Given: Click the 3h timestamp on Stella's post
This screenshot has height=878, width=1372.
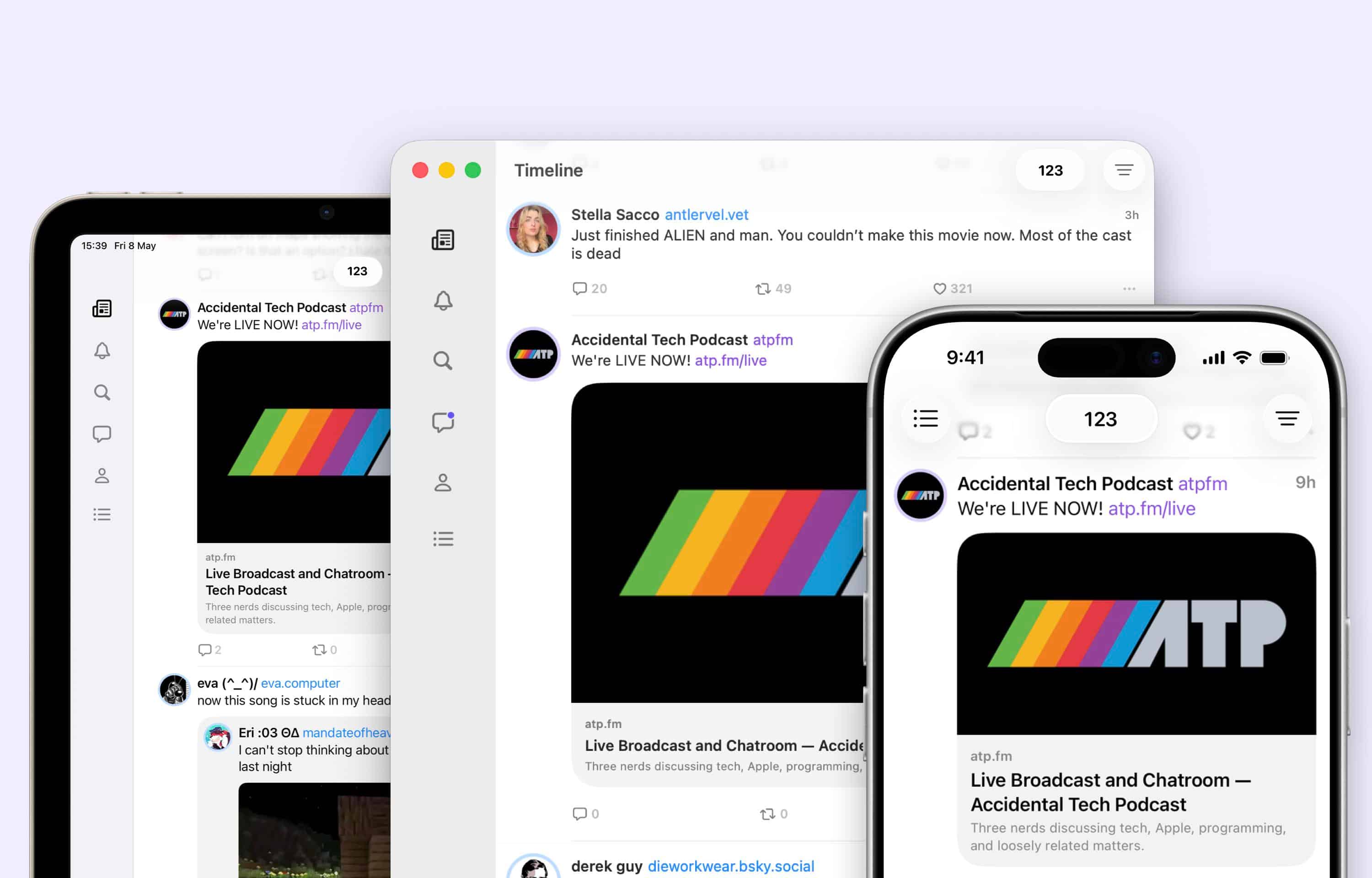Looking at the screenshot, I should tap(1131, 215).
